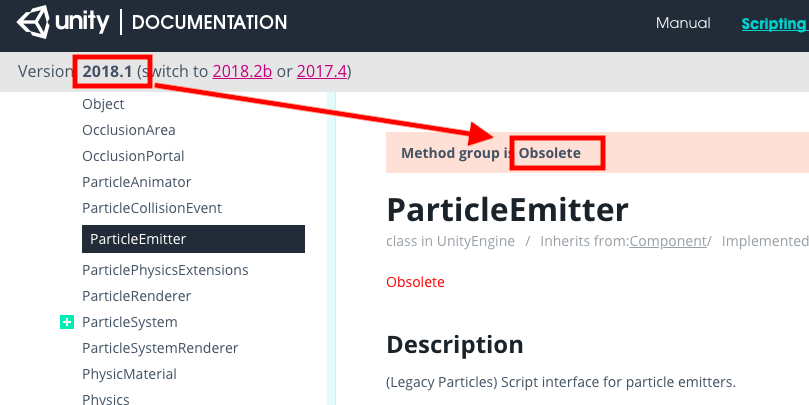This screenshot has height=405, width=809.
Task: Select the highlighted ParticleEmitter entry
Action: (x=193, y=239)
